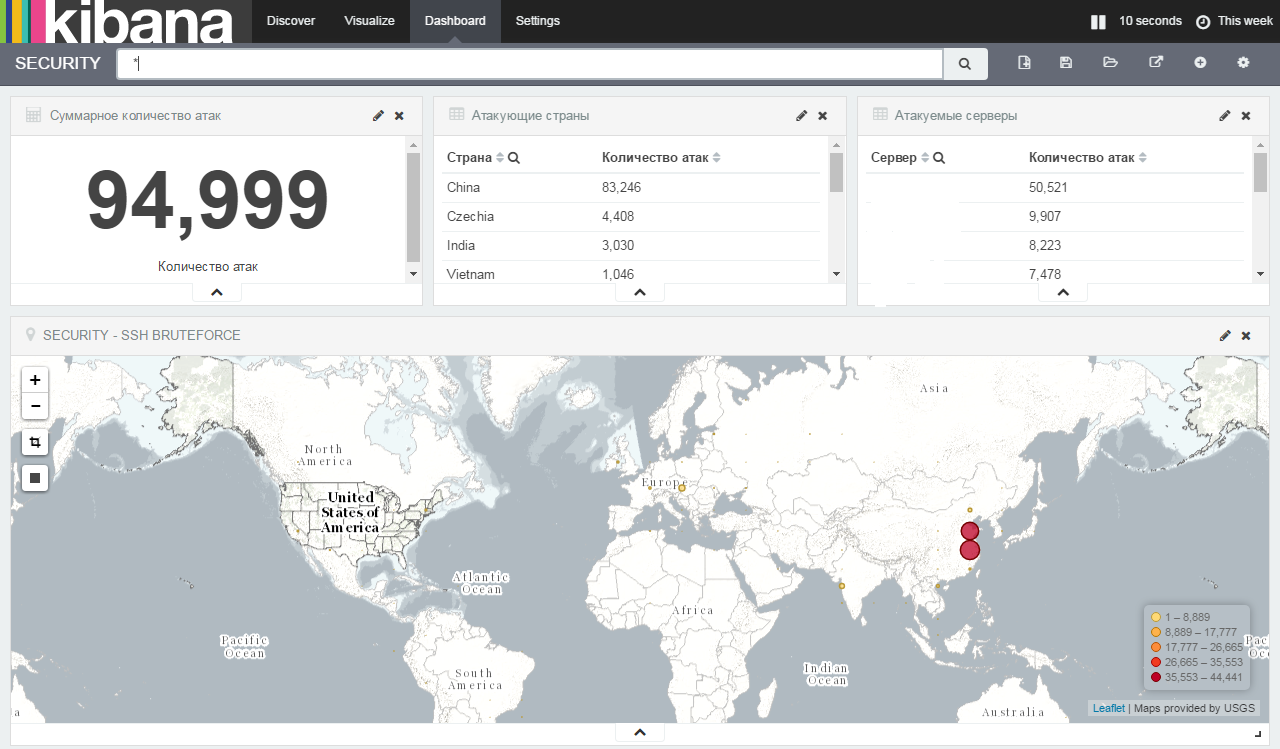1280x749 pixels.
Task: Click the 1 – 8,889 legend swatch
Action: point(1156,618)
